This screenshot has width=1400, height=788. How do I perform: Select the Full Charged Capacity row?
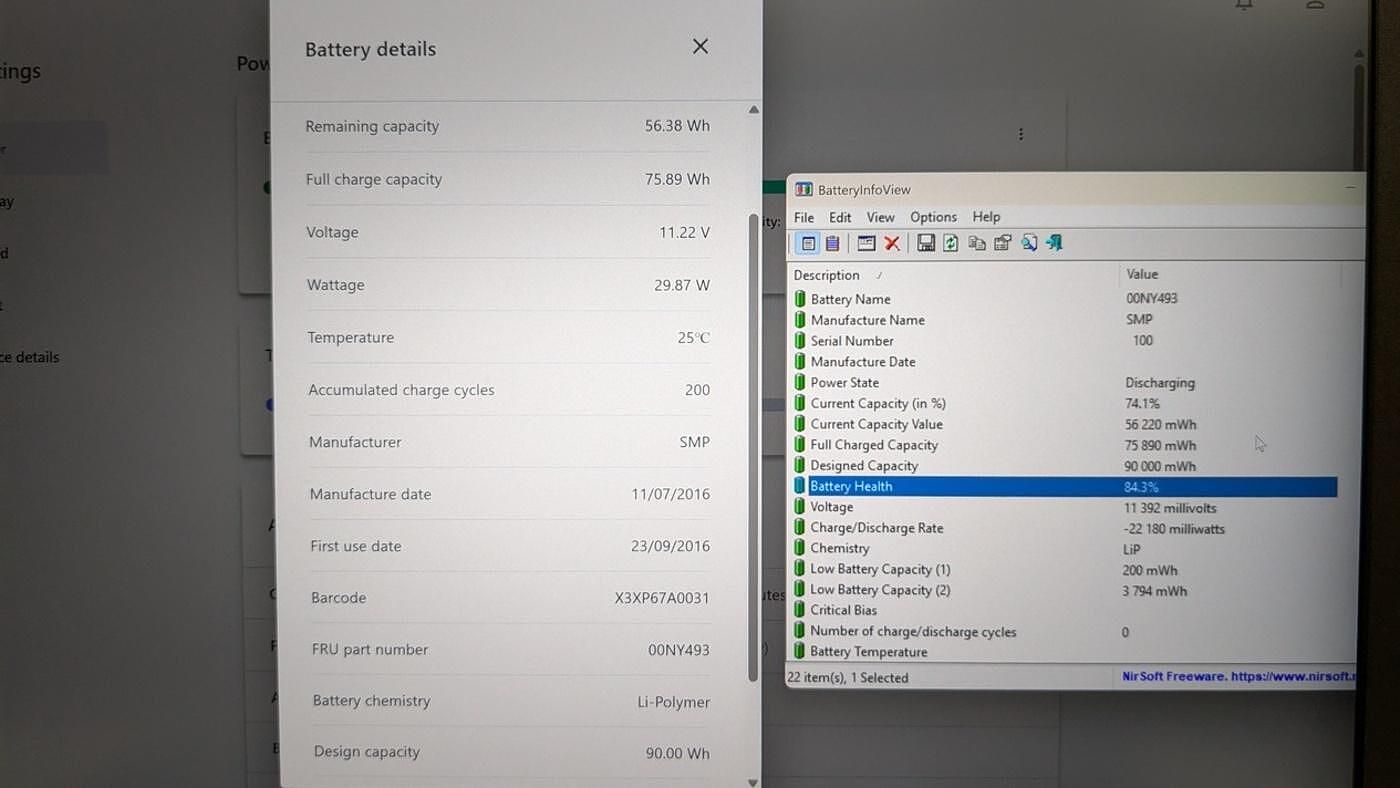coord(1064,445)
